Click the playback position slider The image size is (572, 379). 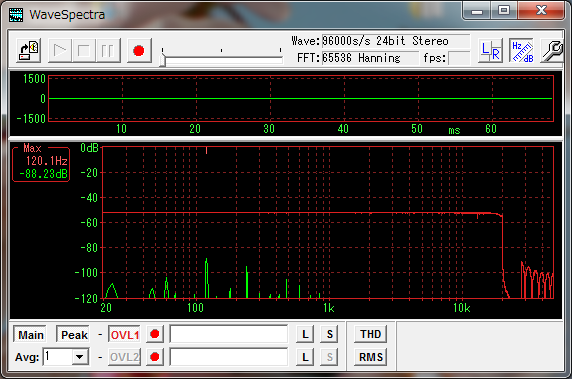pos(221,57)
